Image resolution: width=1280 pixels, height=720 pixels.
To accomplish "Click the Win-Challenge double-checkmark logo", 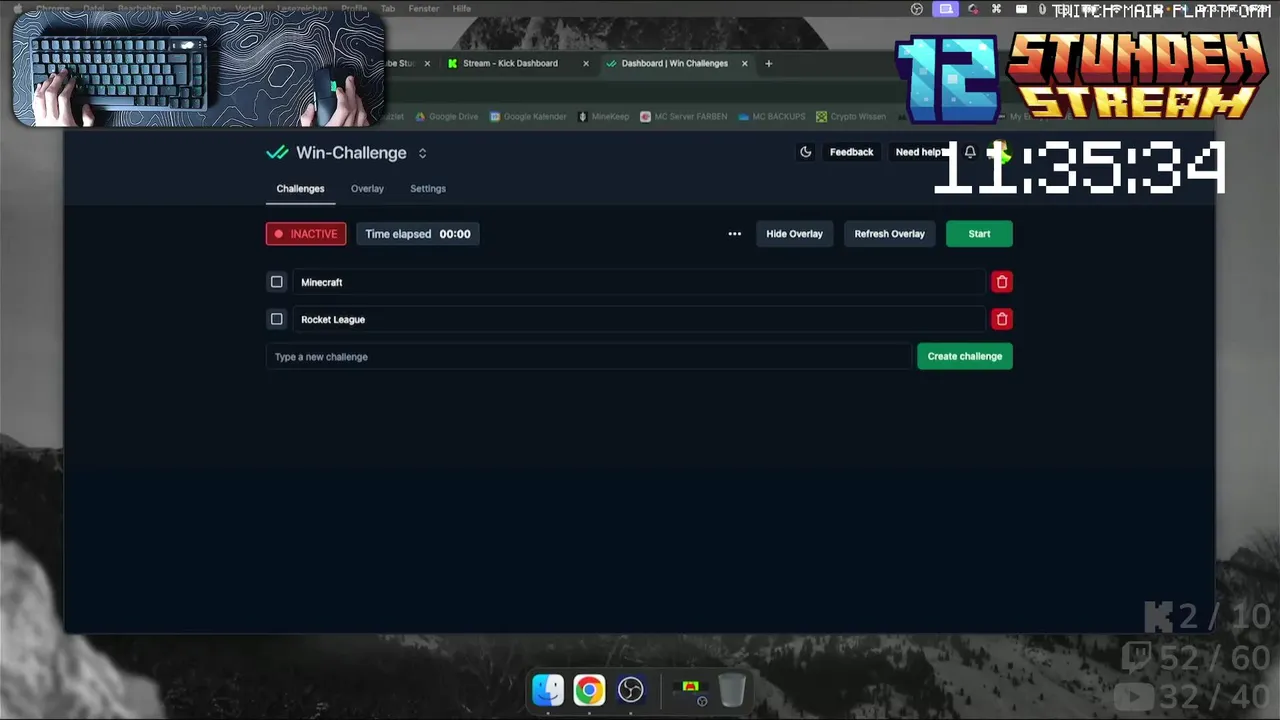I will coord(277,153).
